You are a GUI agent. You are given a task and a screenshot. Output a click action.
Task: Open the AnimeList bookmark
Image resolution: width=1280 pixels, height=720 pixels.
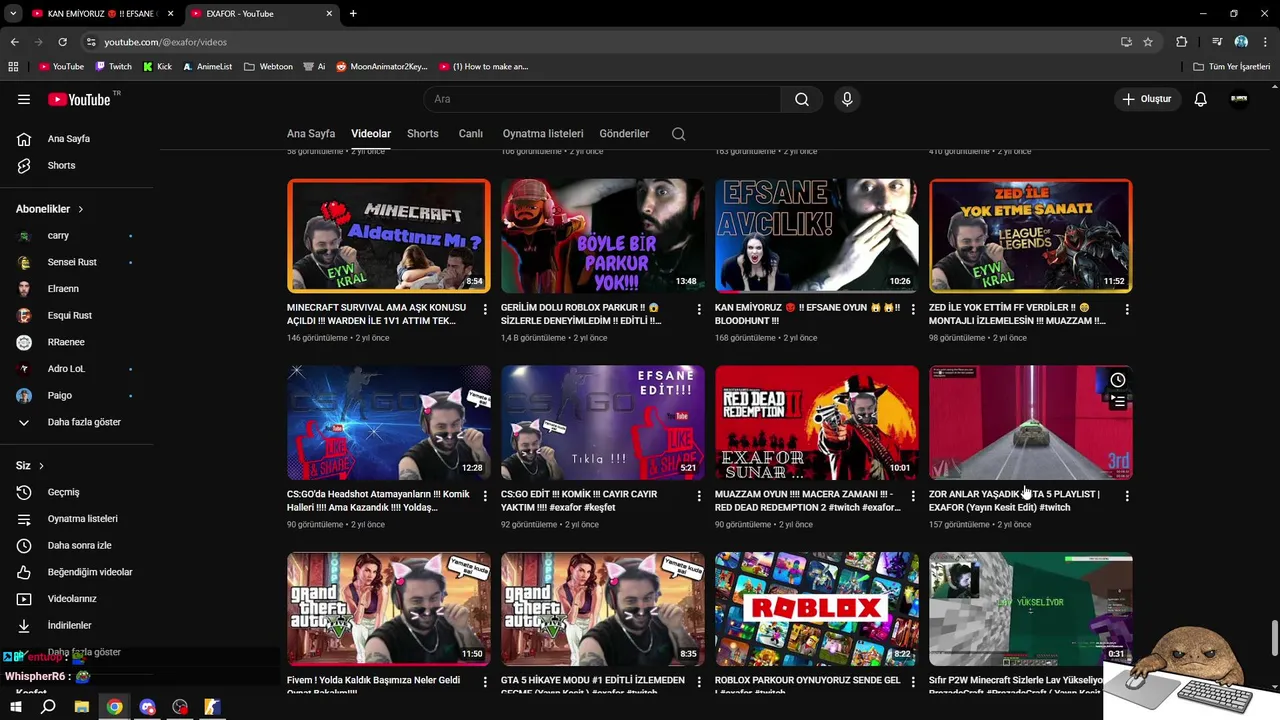(x=207, y=67)
